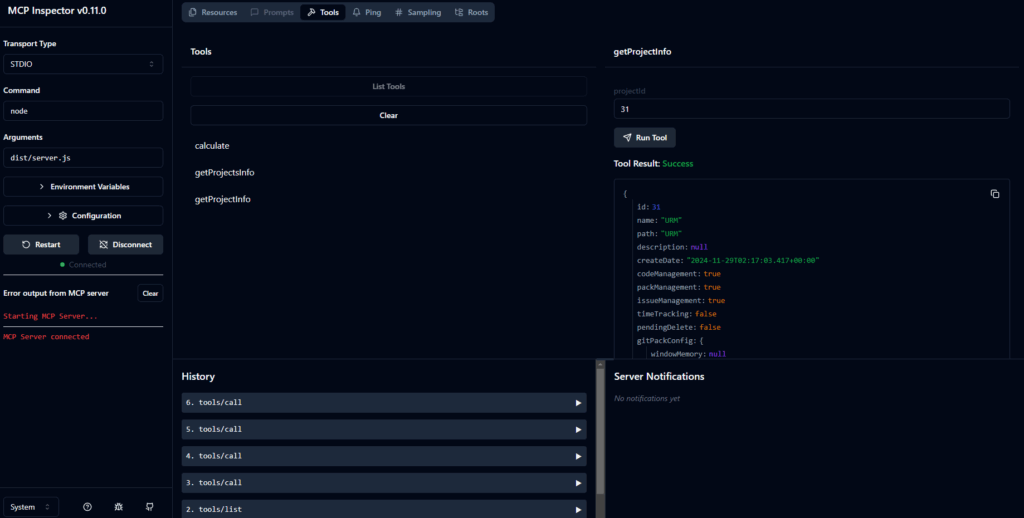1024x518 pixels.
Task: Select the Tools tab
Action: [323, 12]
